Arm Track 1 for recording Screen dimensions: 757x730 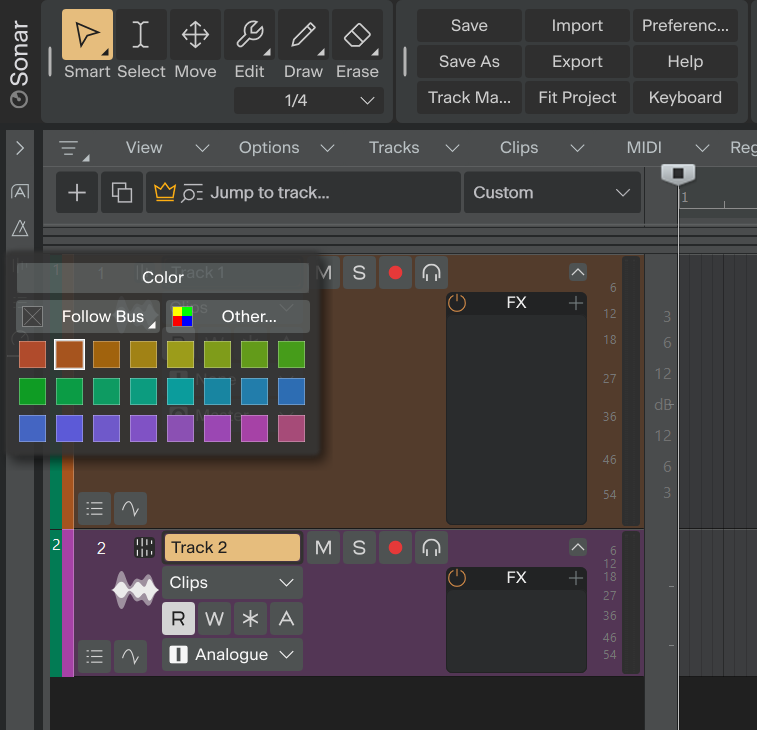395,273
